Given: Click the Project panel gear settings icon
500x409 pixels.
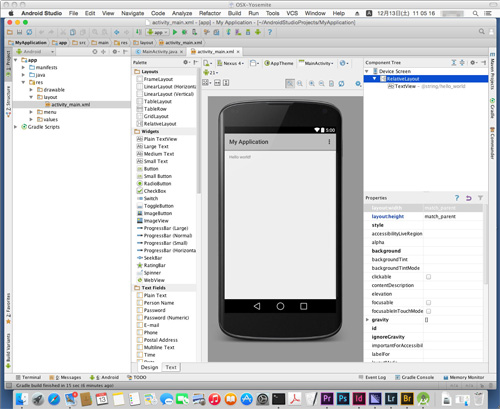Looking at the screenshot, I should 115,52.
